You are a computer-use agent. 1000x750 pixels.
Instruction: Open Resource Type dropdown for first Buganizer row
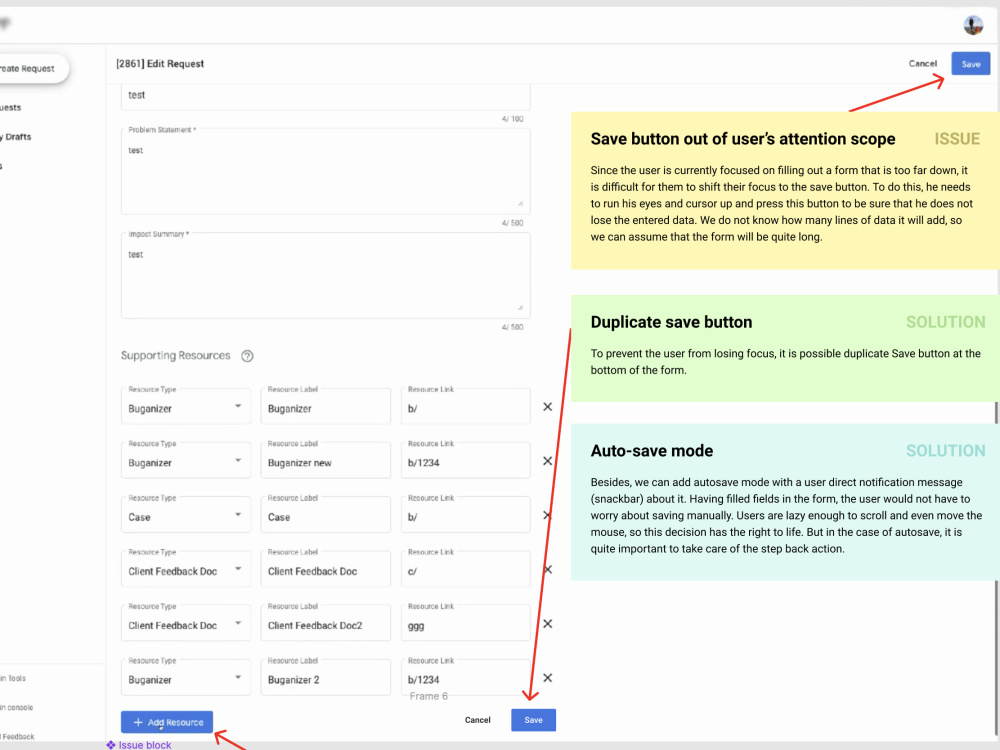coord(186,406)
